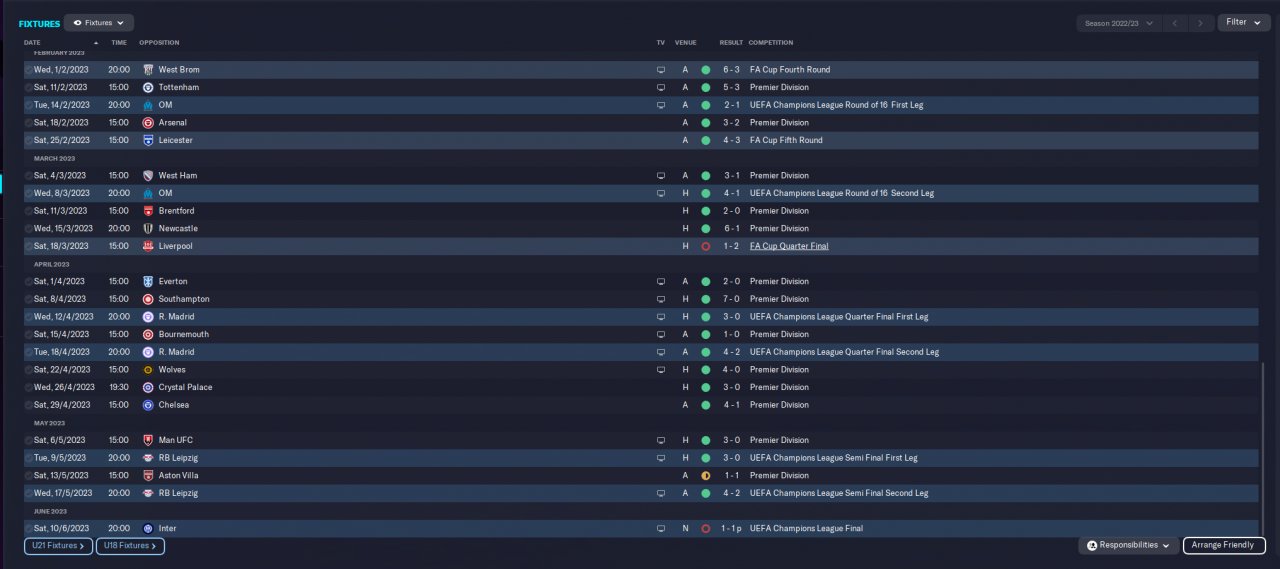The image size is (1280, 569).
Task: Click the Arrange Friendly button
Action: pos(1224,545)
